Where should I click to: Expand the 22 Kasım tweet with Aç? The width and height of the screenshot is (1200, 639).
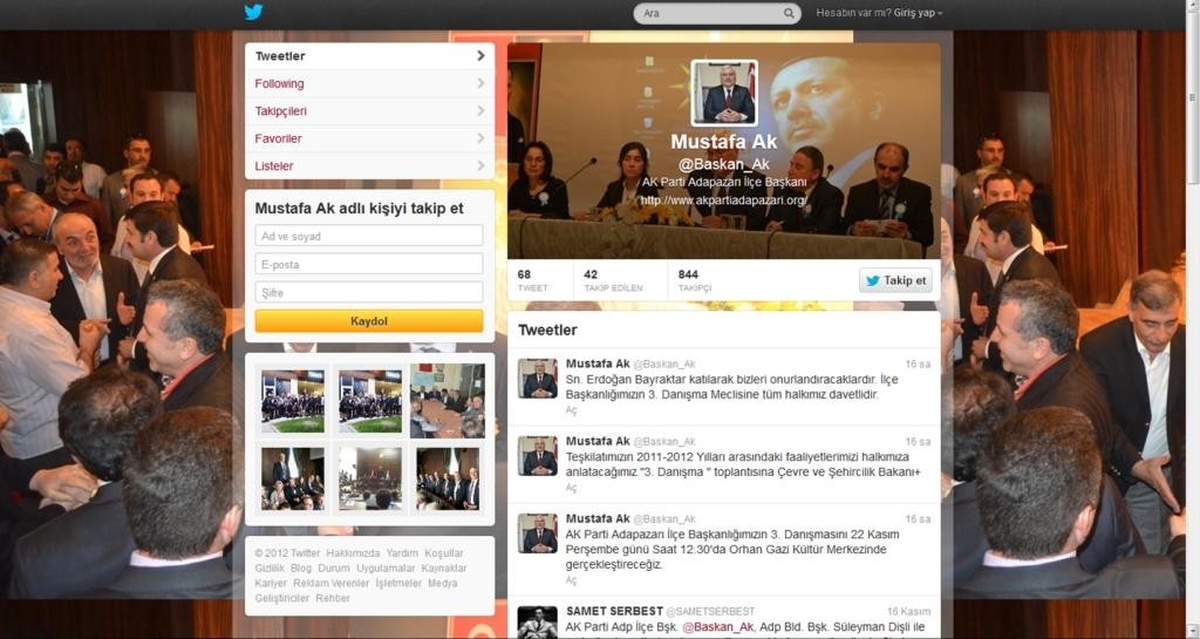[x=571, y=579]
